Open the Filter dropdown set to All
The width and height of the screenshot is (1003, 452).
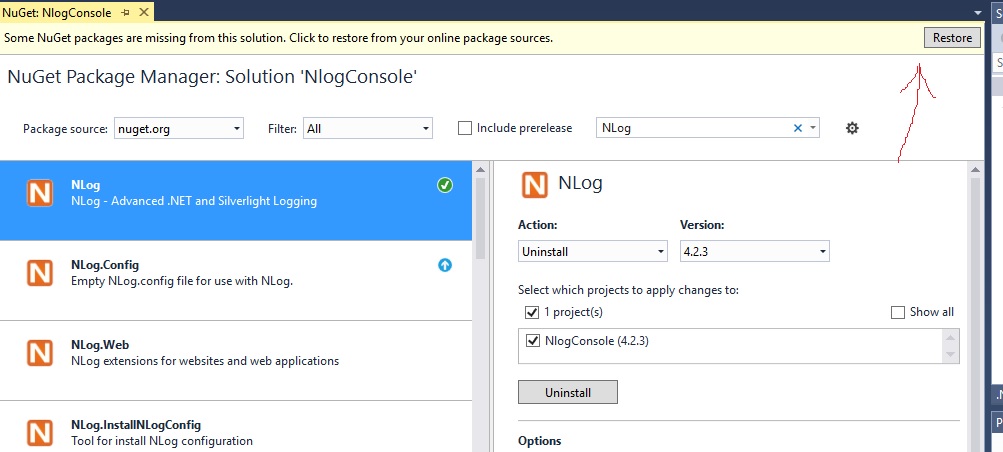[368, 129]
